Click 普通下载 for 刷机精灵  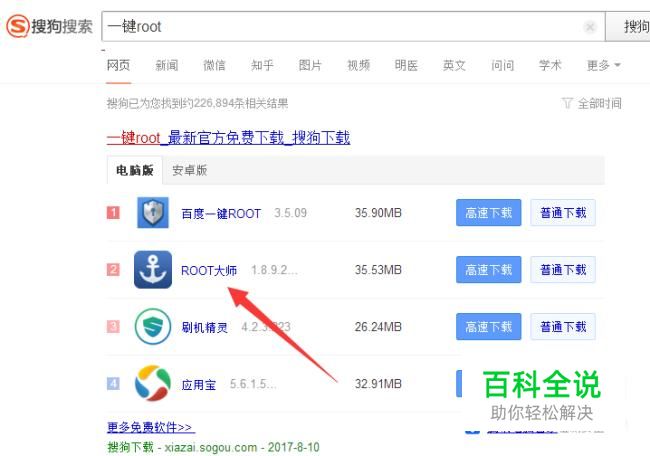click(x=563, y=327)
